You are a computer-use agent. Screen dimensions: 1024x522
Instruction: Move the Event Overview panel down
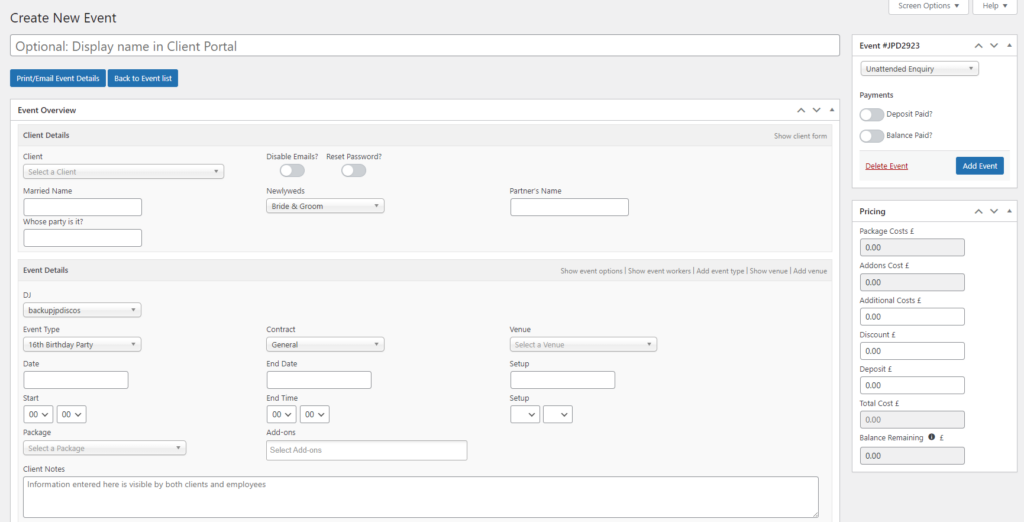(816, 110)
